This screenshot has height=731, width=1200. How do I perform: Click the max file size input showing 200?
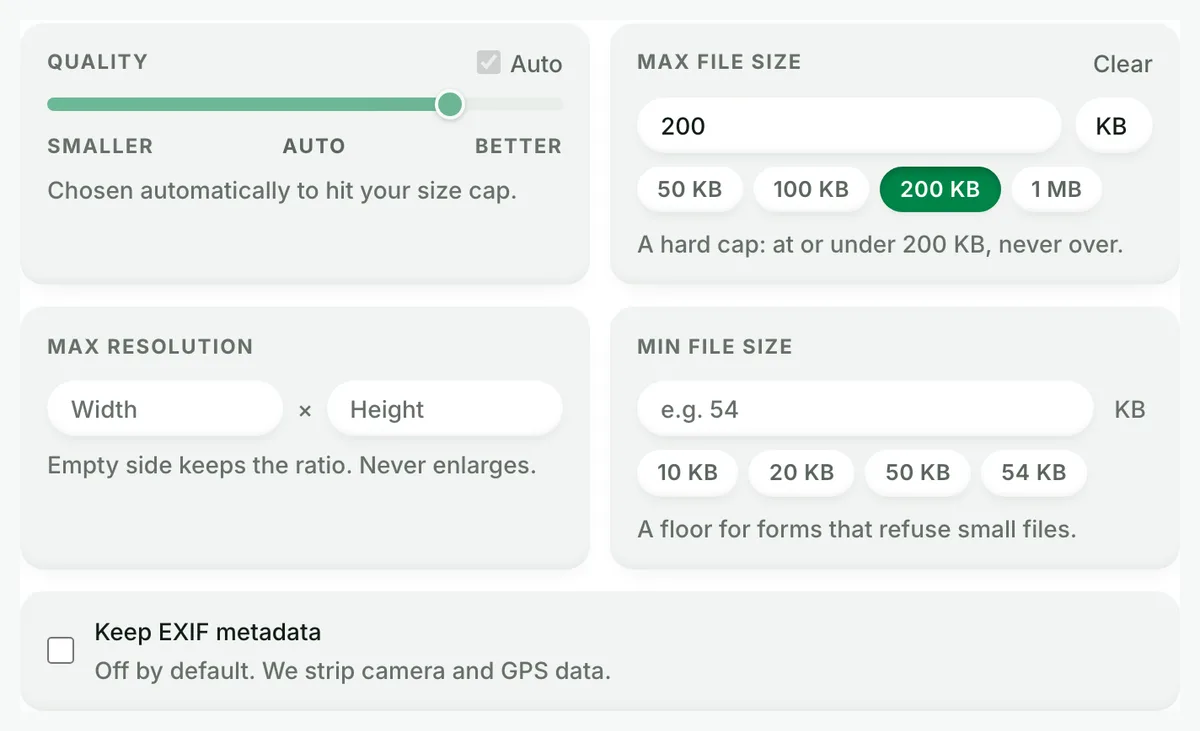coord(849,126)
